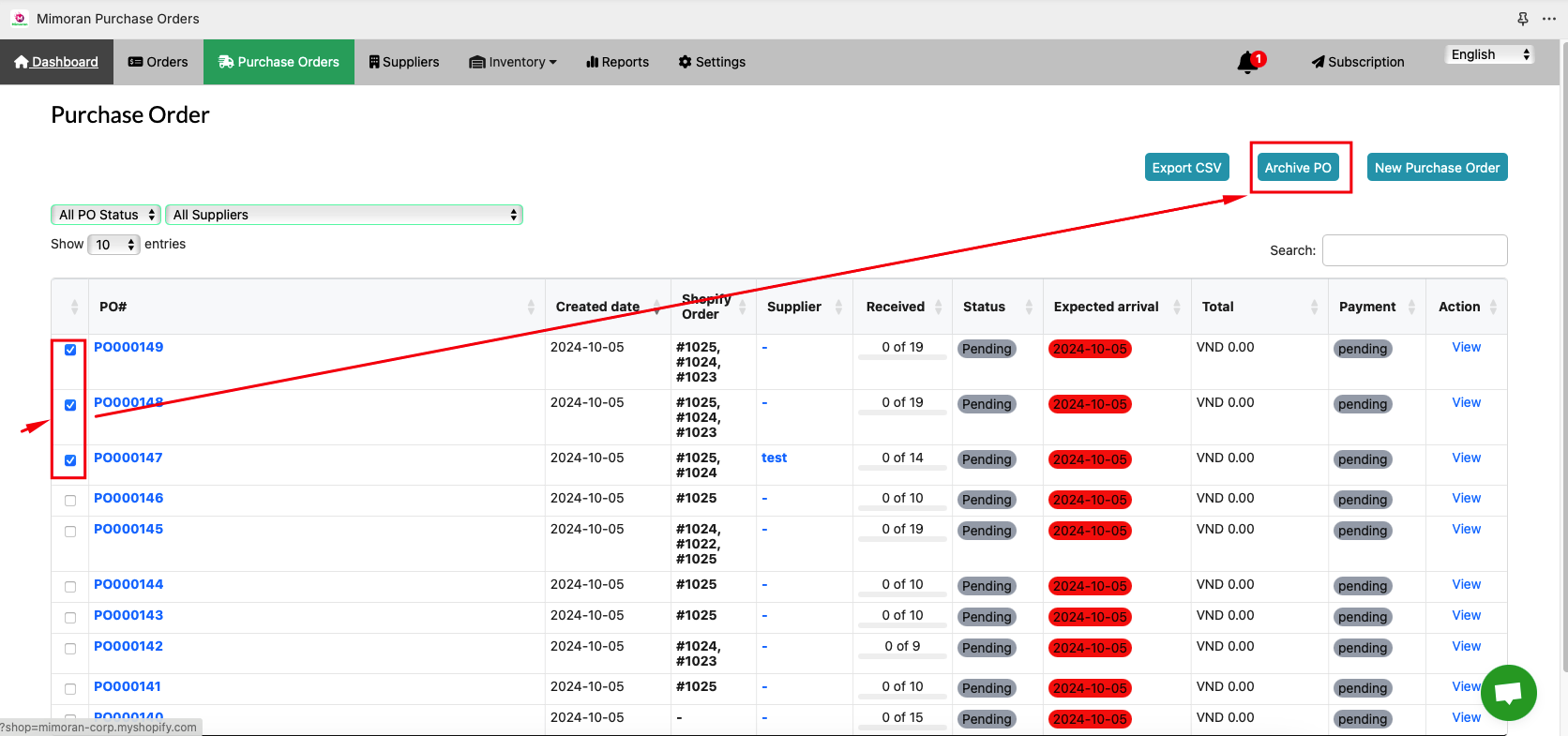Uncheck the PO000149 row checkbox
This screenshot has width=1568, height=736.
[70, 350]
